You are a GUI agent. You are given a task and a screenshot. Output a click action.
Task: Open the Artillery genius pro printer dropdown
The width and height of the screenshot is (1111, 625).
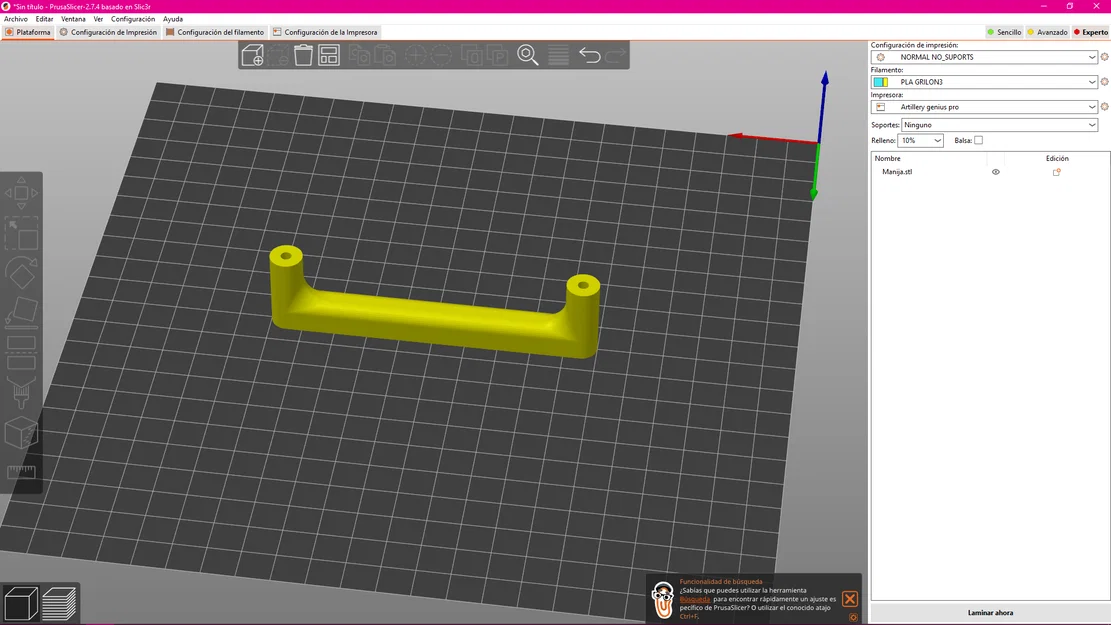[x=985, y=106]
